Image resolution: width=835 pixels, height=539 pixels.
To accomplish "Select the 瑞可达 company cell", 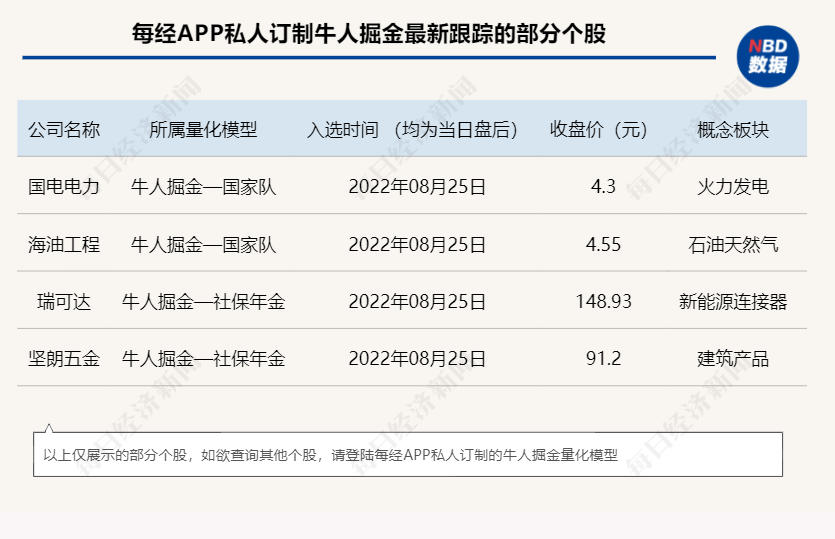I will pyautogui.click(x=64, y=302).
